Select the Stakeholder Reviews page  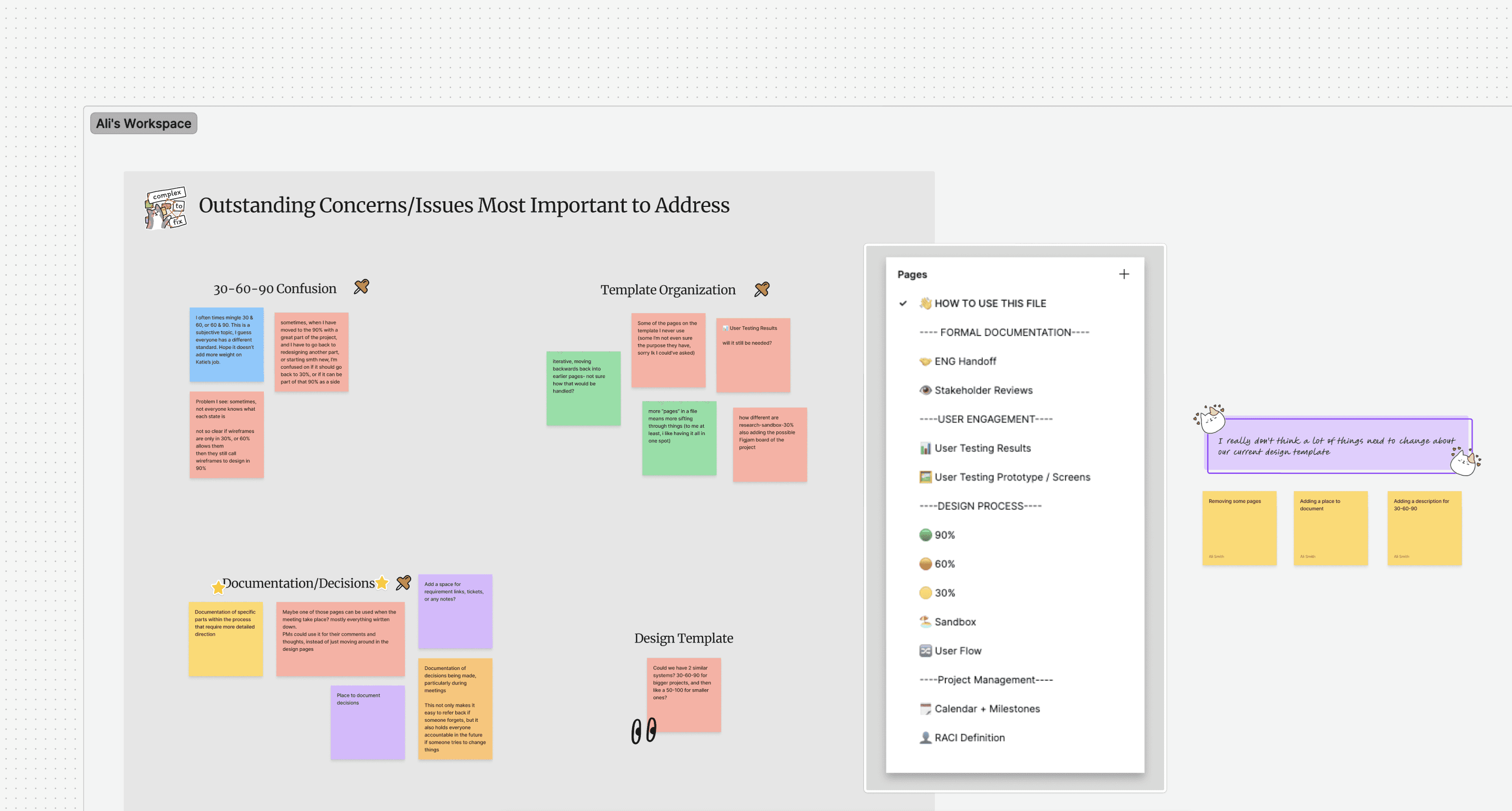983,390
